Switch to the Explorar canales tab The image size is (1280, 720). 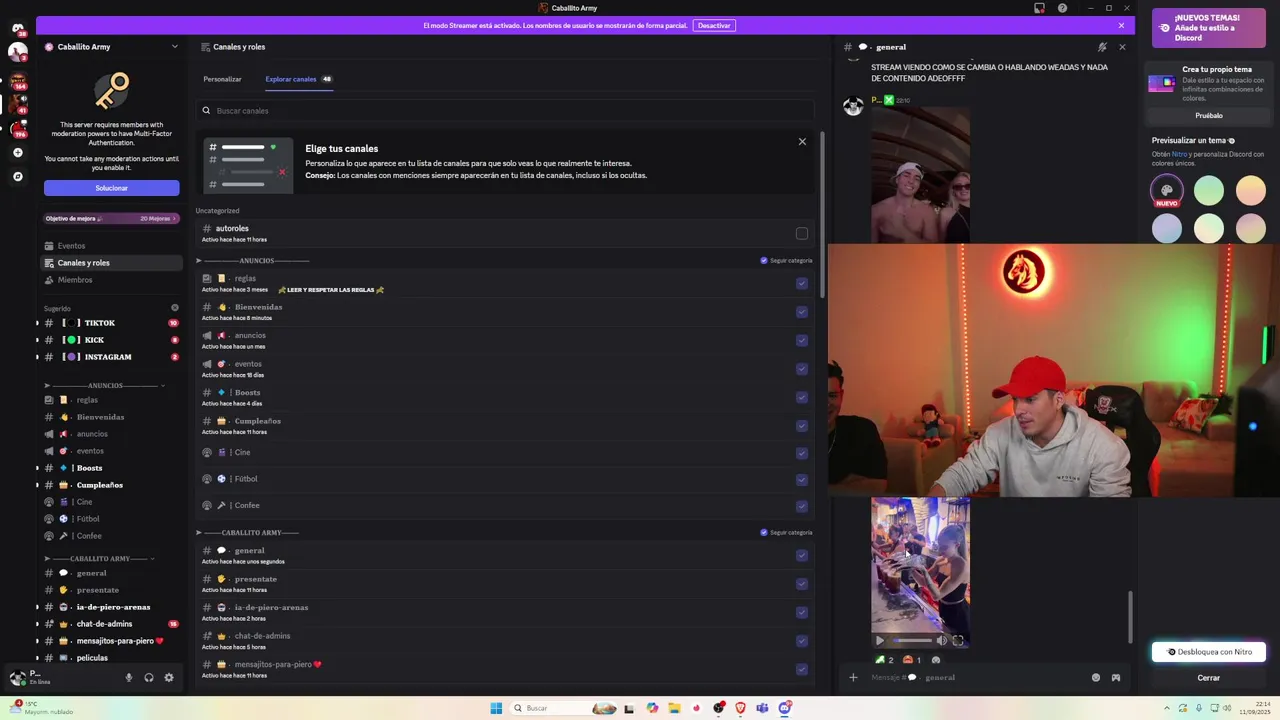pos(299,79)
